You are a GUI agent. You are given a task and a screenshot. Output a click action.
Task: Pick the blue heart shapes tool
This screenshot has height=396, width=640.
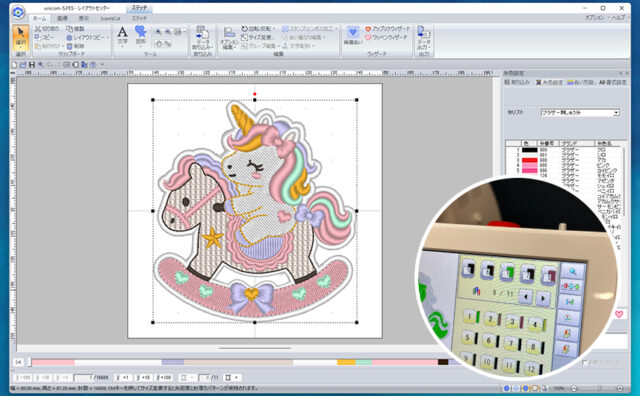click(141, 36)
